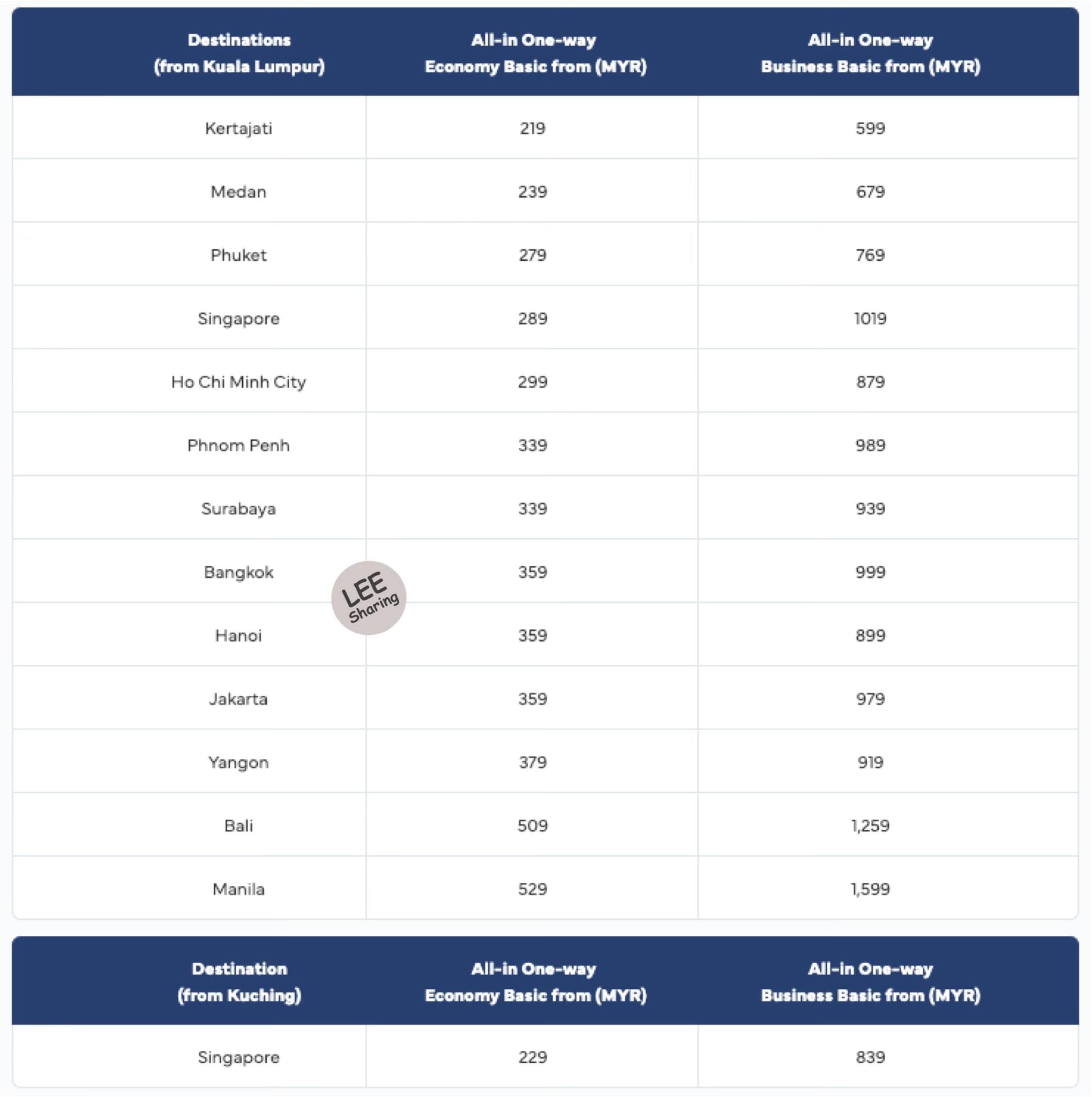Click Bali business fare 1,259
The image size is (1092, 1097).
tap(871, 825)
